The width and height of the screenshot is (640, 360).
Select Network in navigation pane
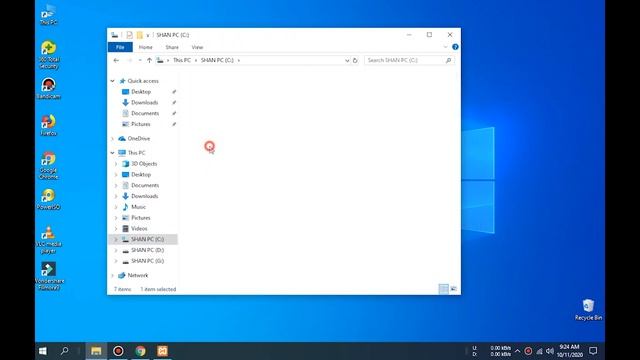138,276
